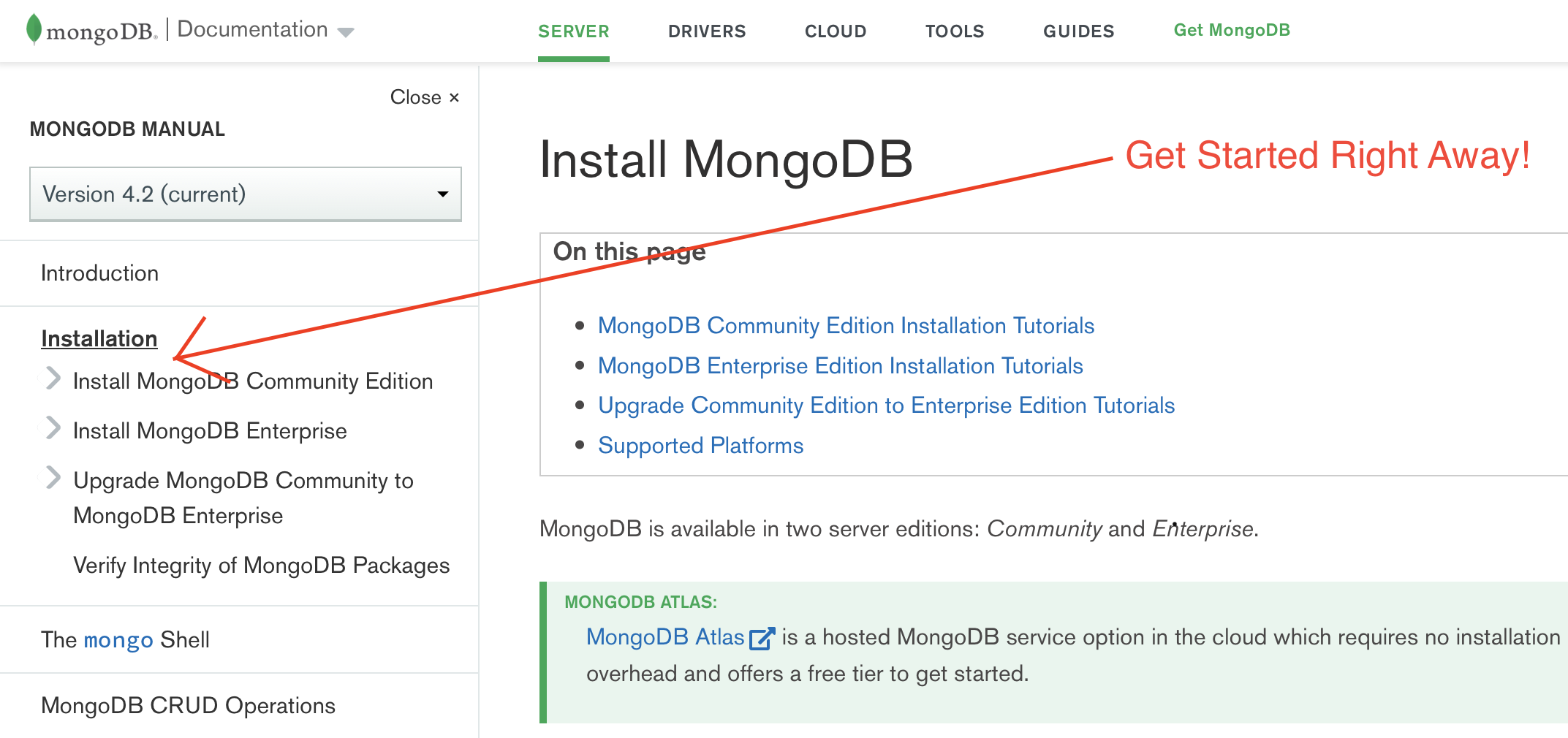1568x738 pixels.
Task: Click the Install MongoDB page heading
Action: (726, 159)
